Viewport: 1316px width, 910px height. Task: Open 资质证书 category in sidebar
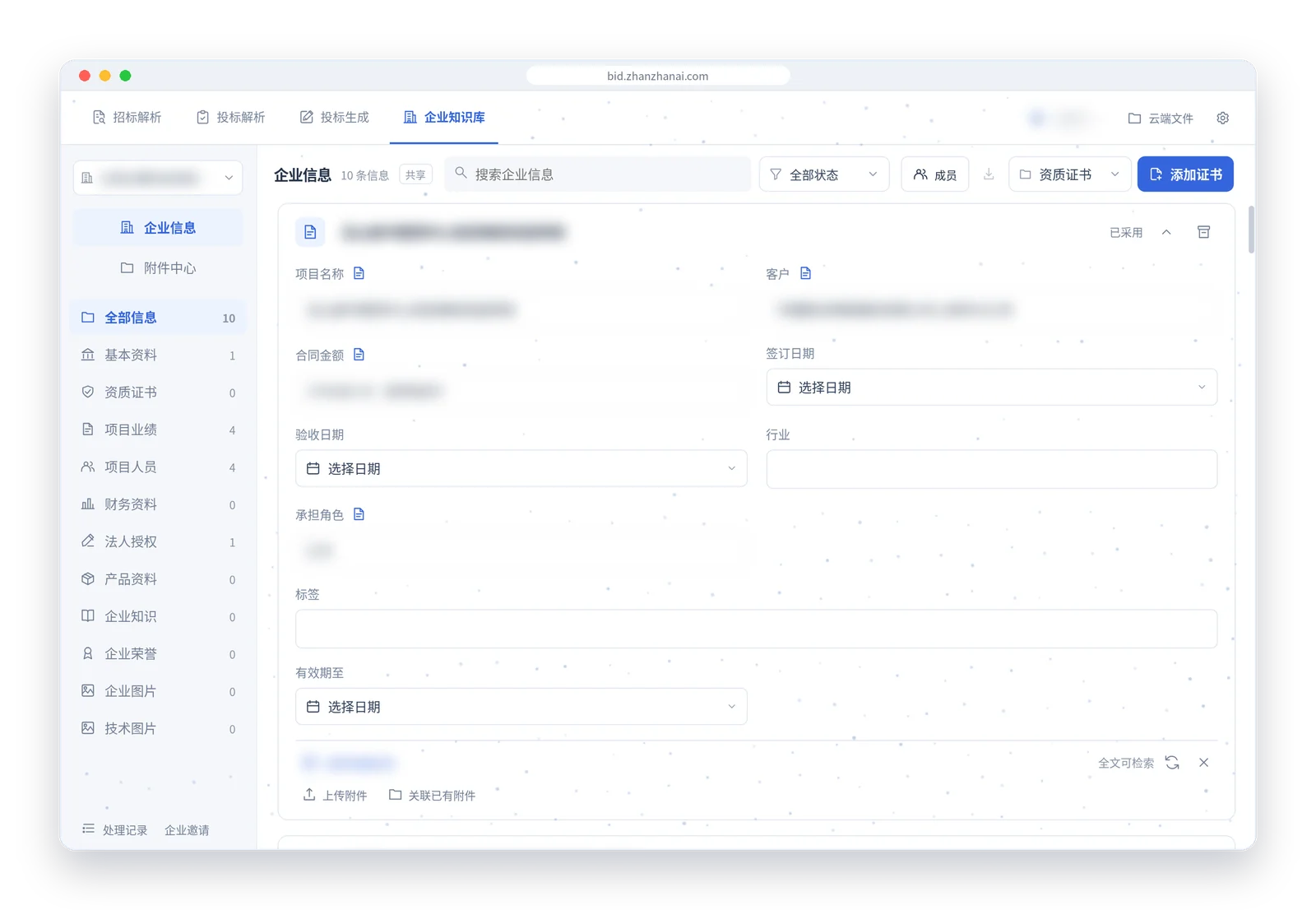click(159, 392)
